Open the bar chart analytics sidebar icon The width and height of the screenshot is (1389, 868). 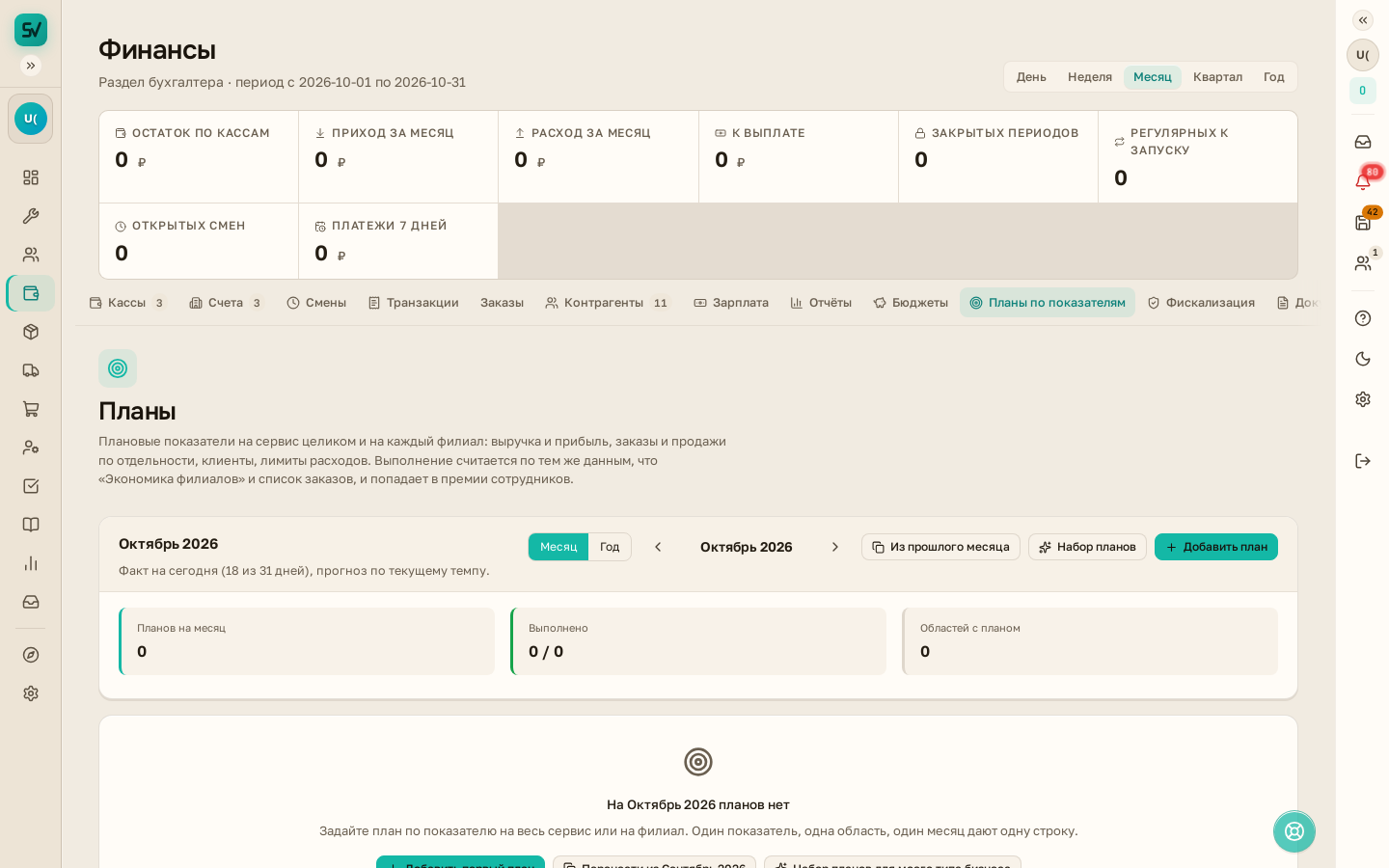tap(31, 563)
